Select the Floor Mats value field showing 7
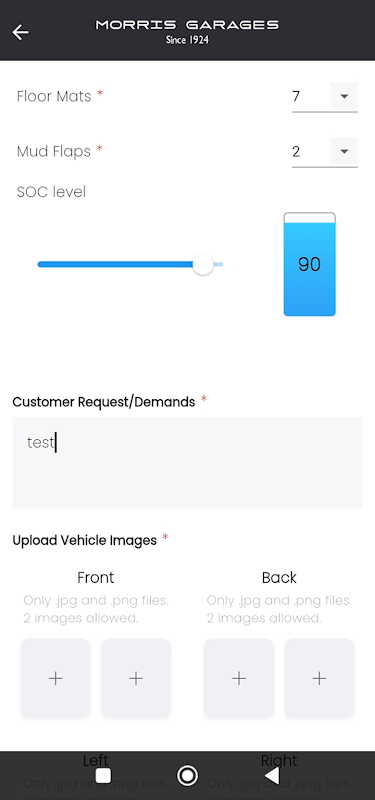Image resolution: width=375 pixels, height=800 pixels. click(311, 96)
